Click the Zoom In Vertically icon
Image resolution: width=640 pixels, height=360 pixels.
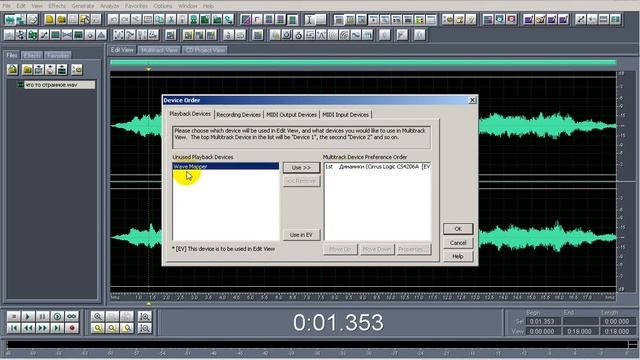click(x=144, y=316)
